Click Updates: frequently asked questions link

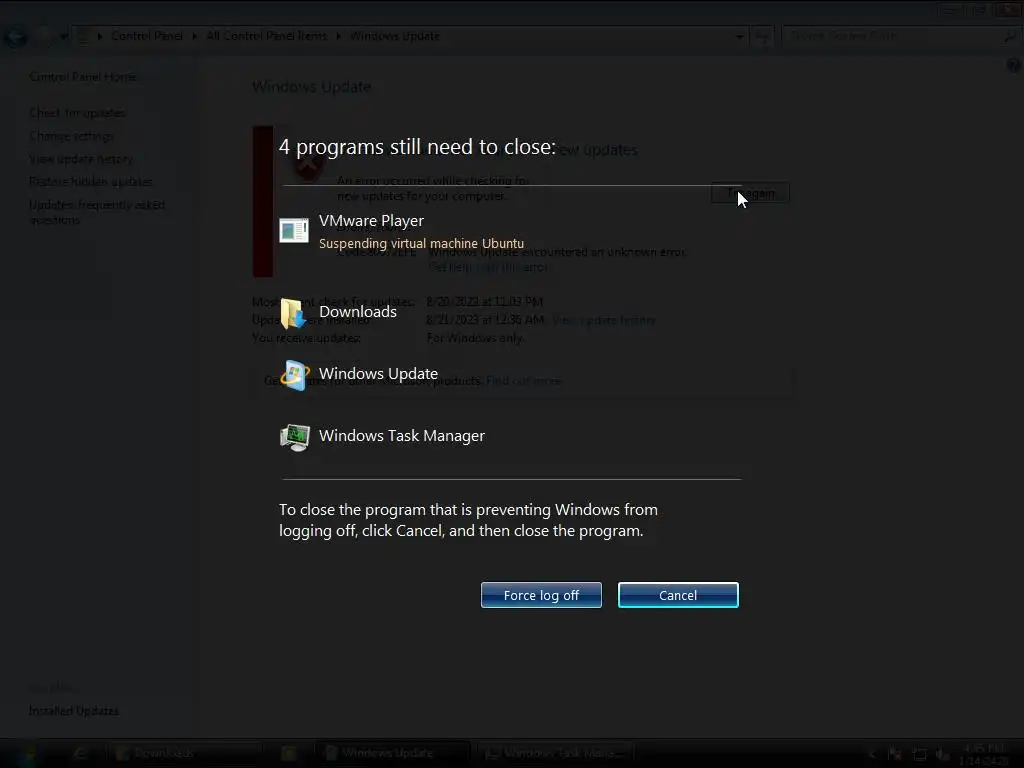tap(97, 212)
